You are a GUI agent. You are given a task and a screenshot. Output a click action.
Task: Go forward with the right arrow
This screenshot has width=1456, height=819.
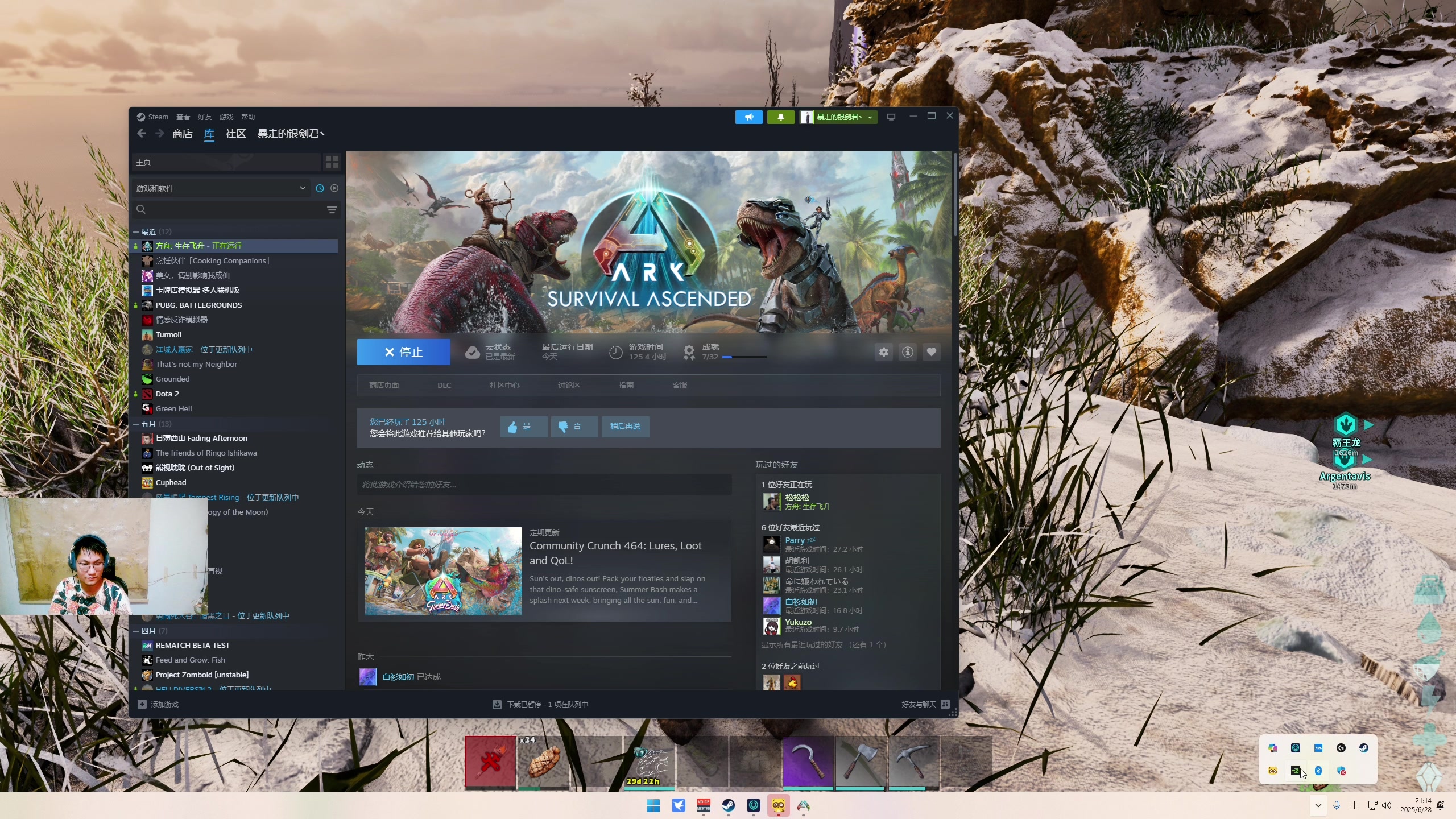coord(160,133)
